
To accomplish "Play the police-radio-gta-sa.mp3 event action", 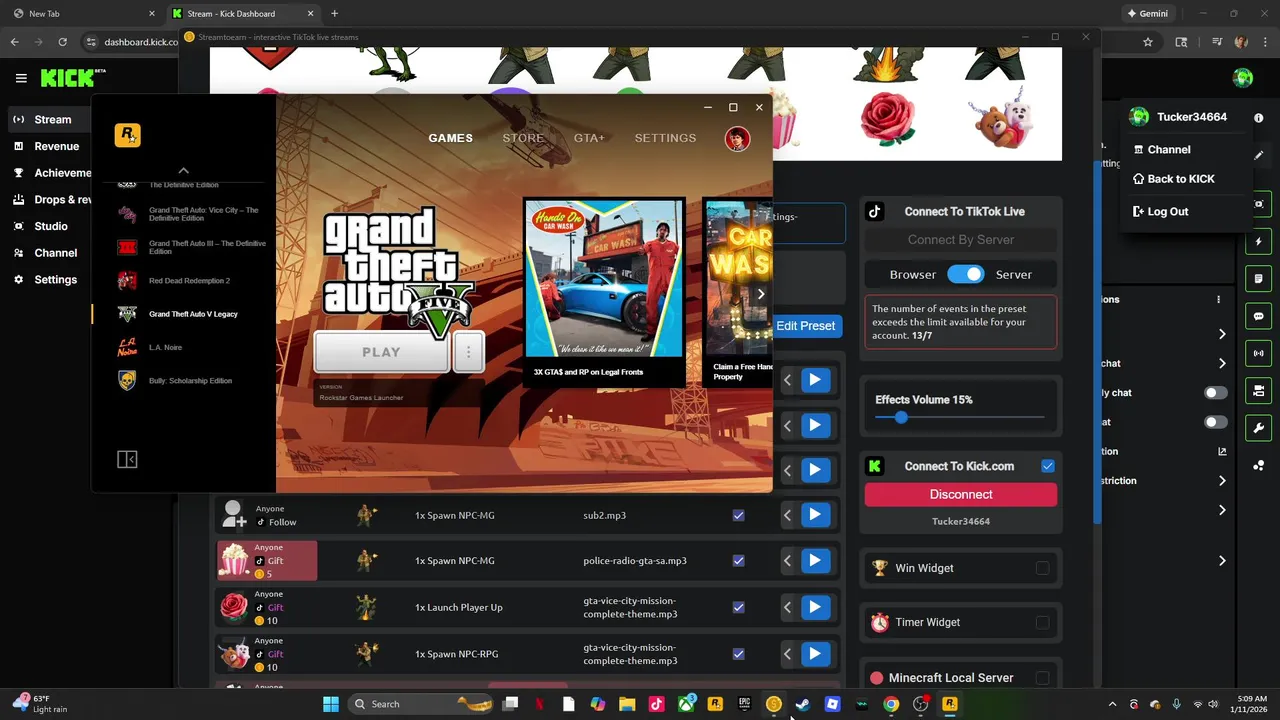I will [815, 561].
